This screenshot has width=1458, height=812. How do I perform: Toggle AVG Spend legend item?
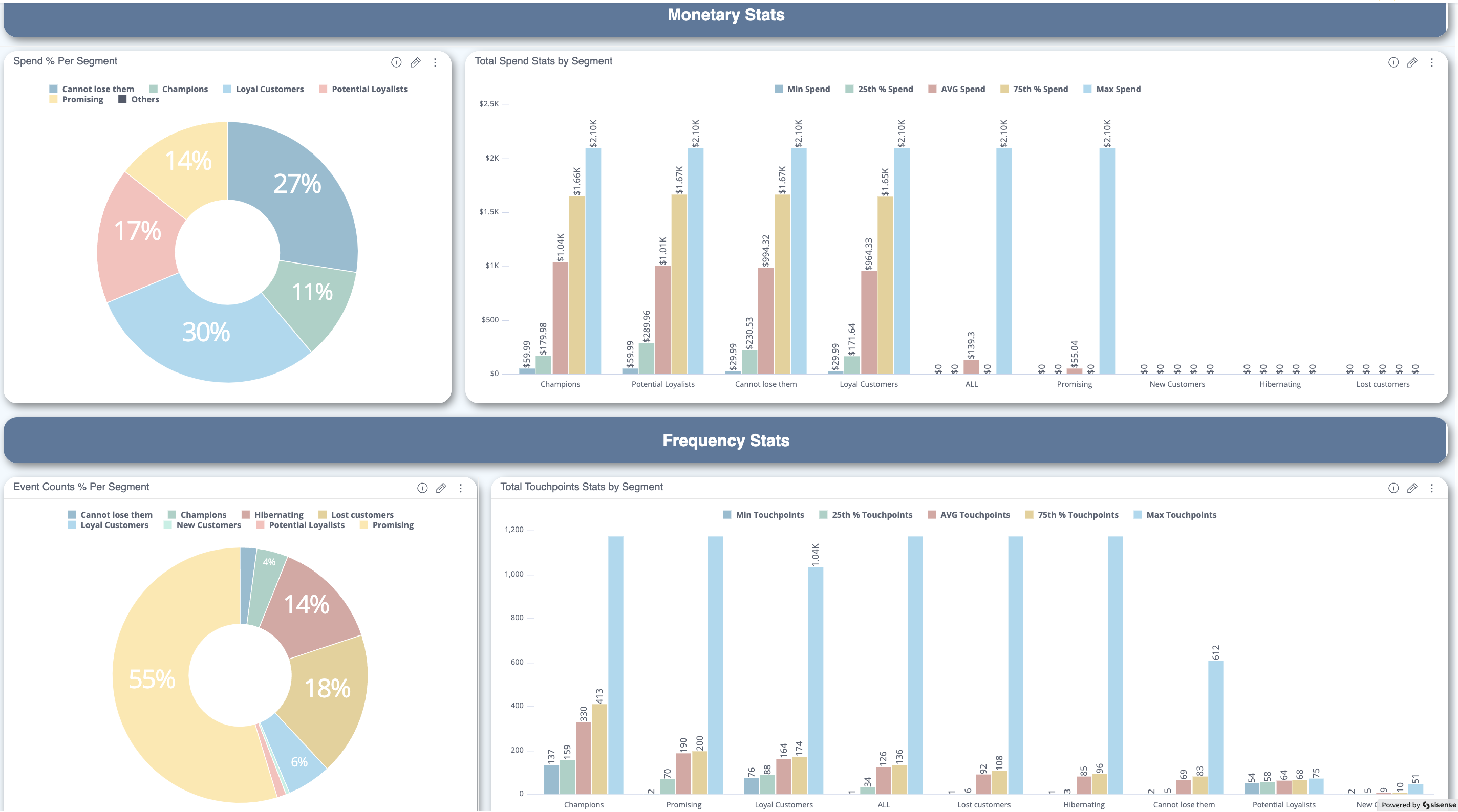[x=962, y=89]
